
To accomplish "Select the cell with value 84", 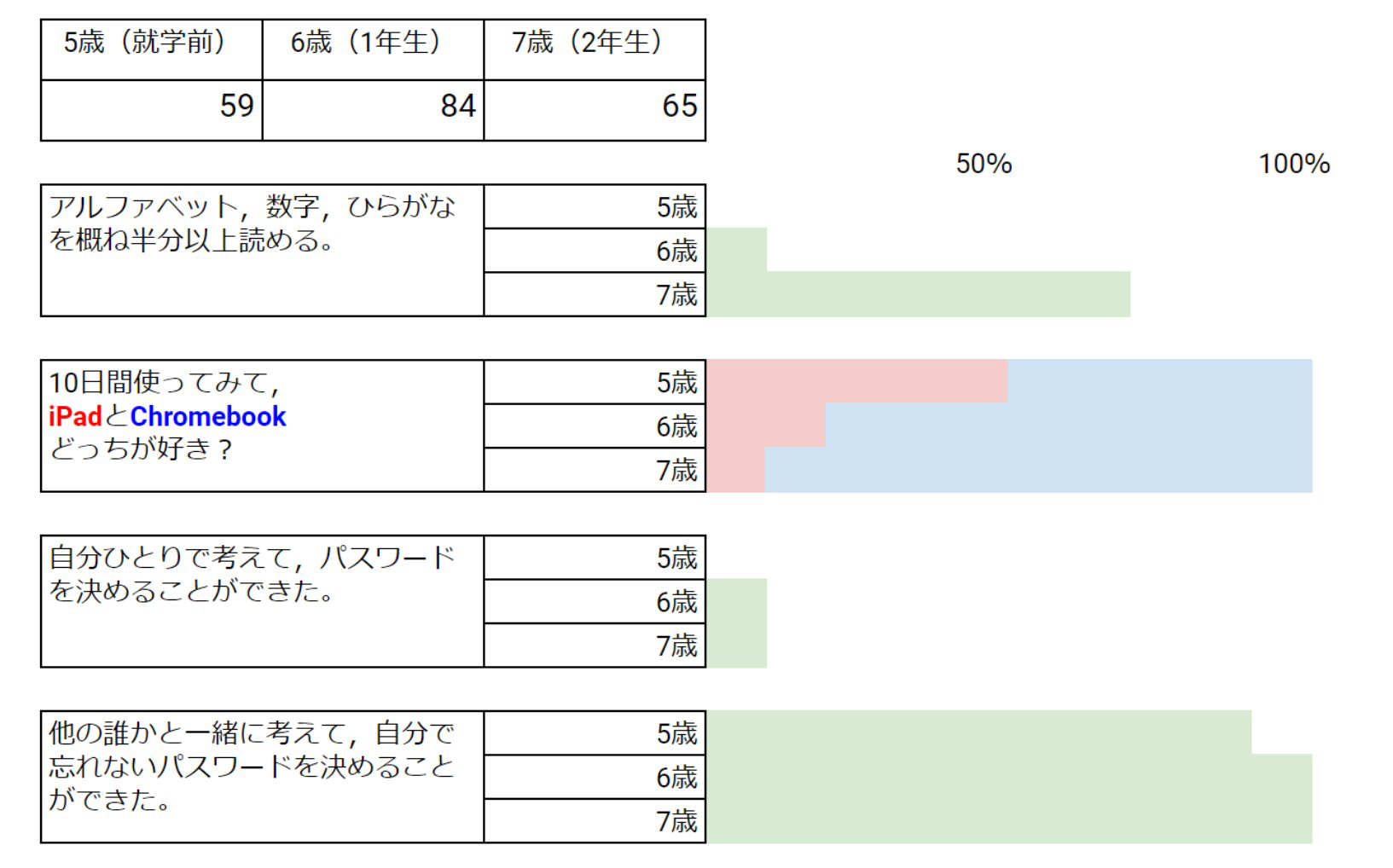I will pos(373,110).
